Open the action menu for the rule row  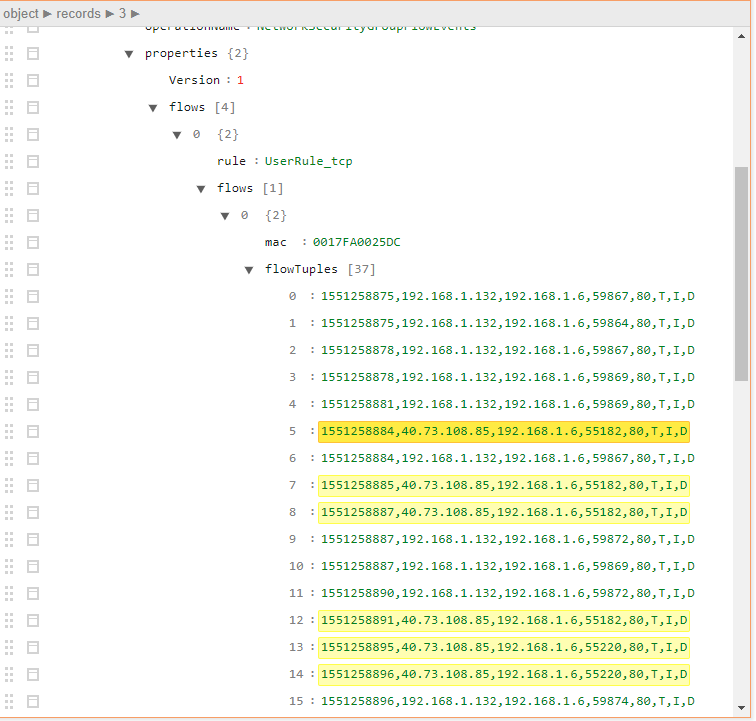click(33, 161)
